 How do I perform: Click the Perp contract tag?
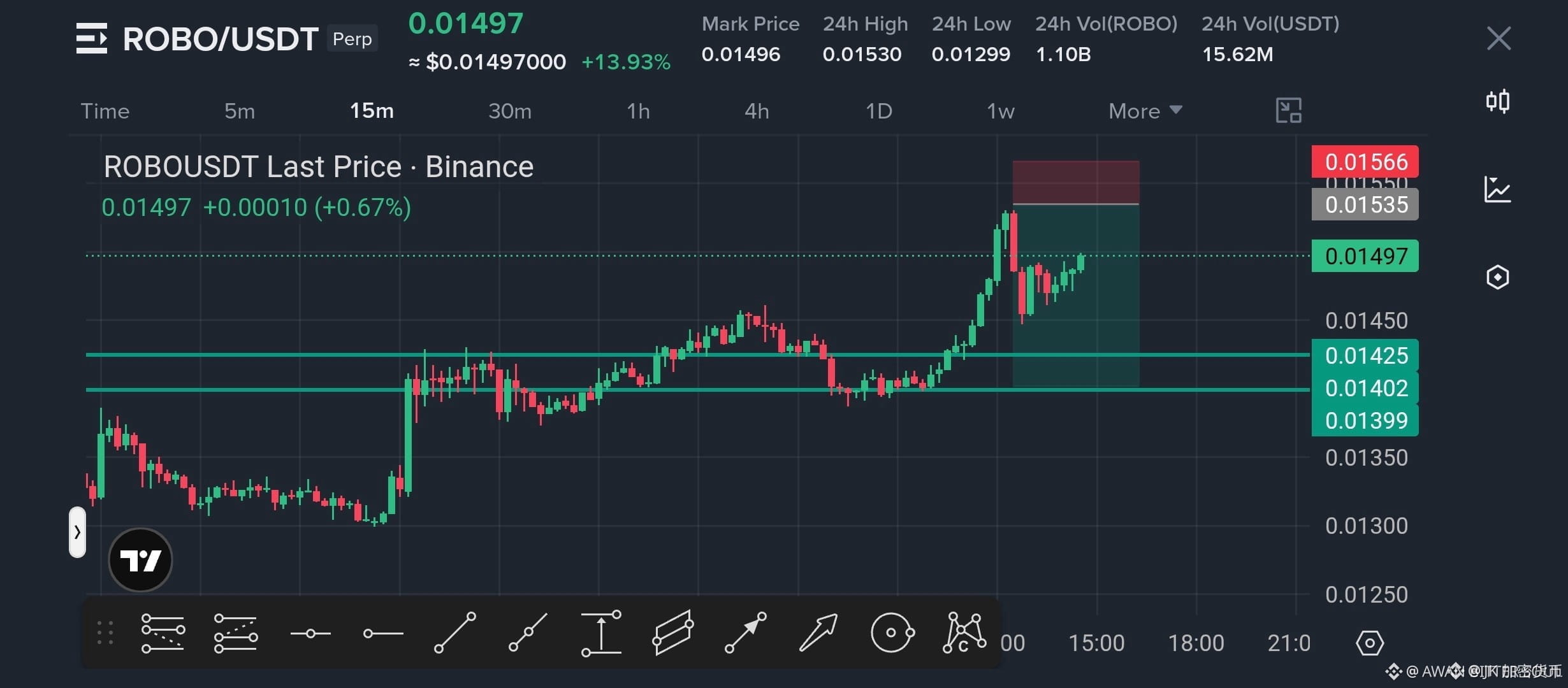(352, 38)
